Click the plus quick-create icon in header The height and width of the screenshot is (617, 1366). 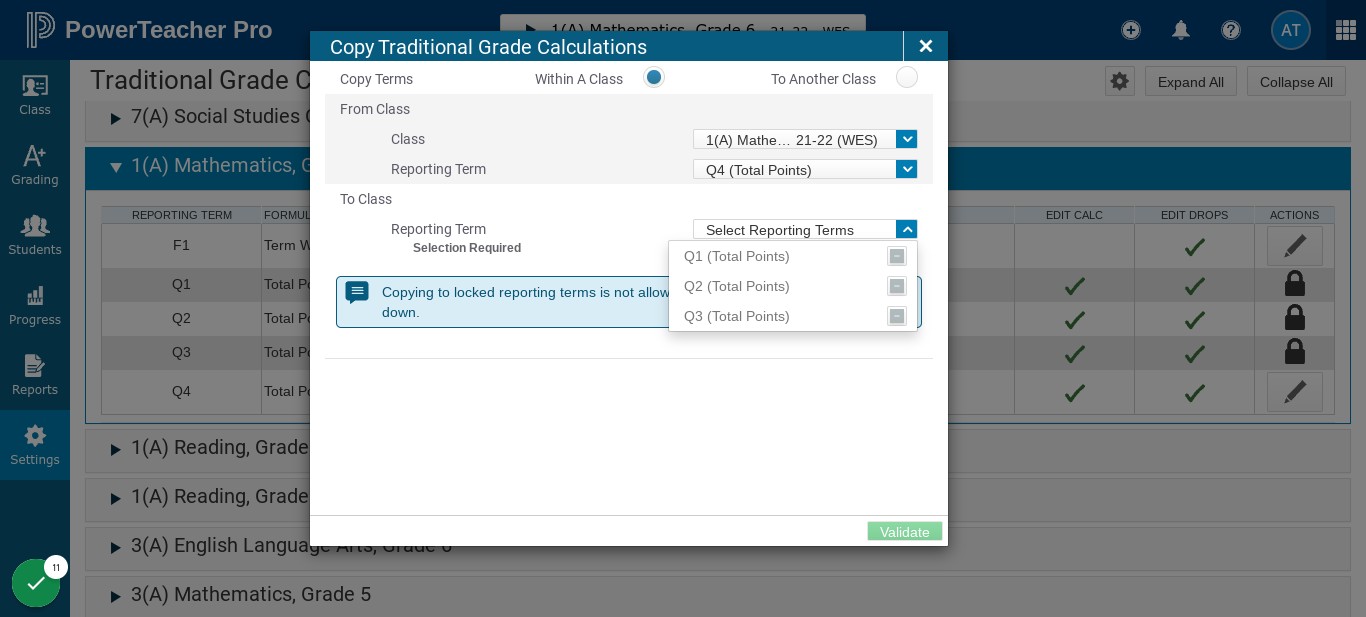(x=1131, y=30)
